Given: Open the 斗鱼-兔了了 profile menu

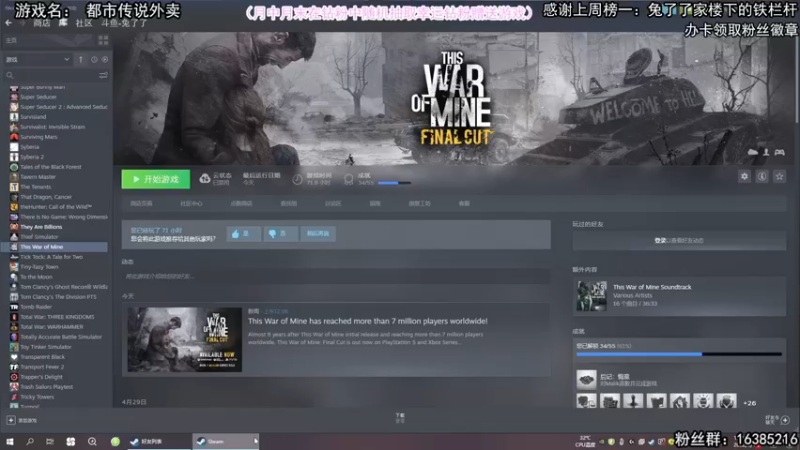Looking at the screenshot, I should point(123,23).
